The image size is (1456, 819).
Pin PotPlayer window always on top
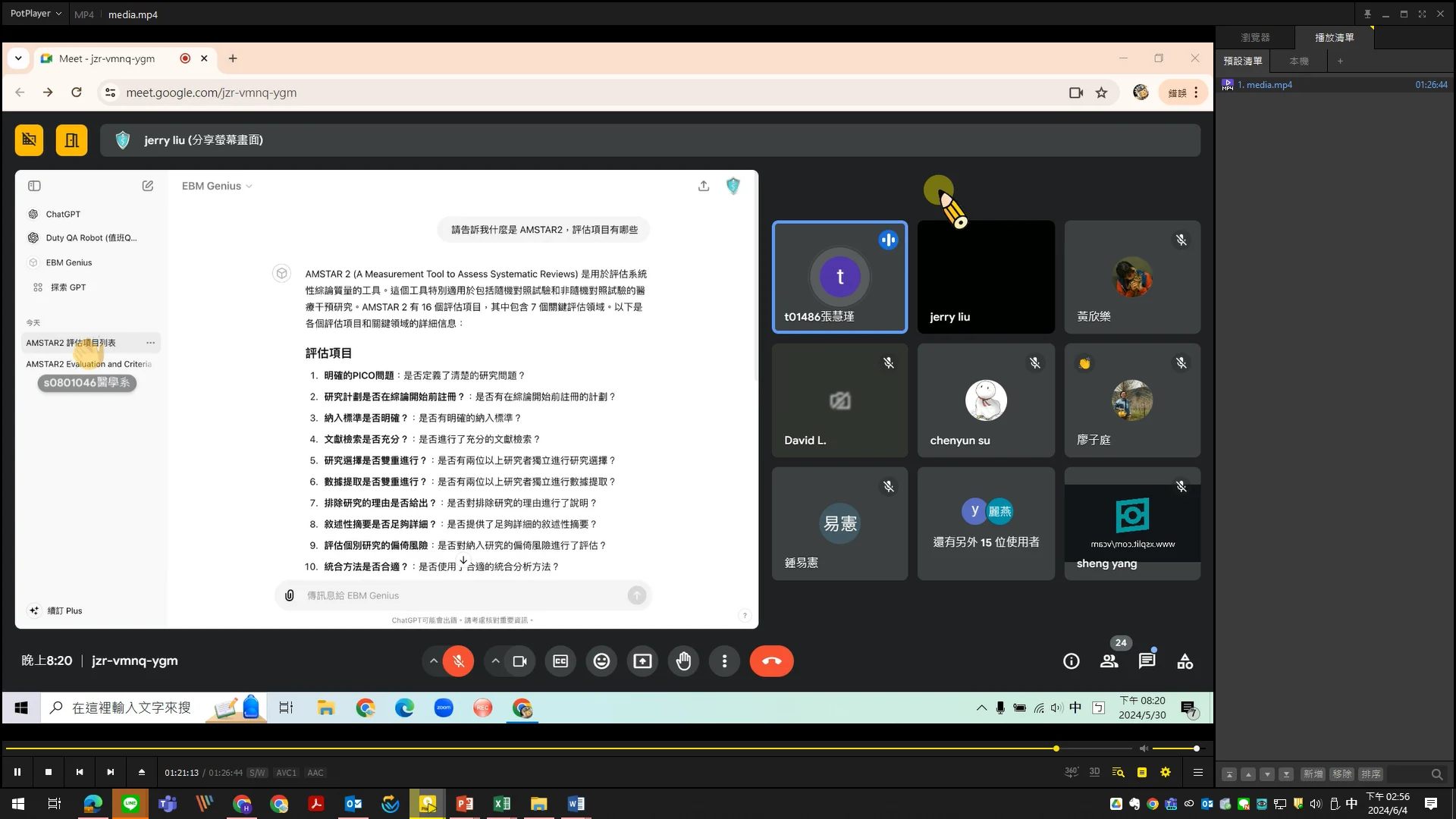pos(1367,14)
